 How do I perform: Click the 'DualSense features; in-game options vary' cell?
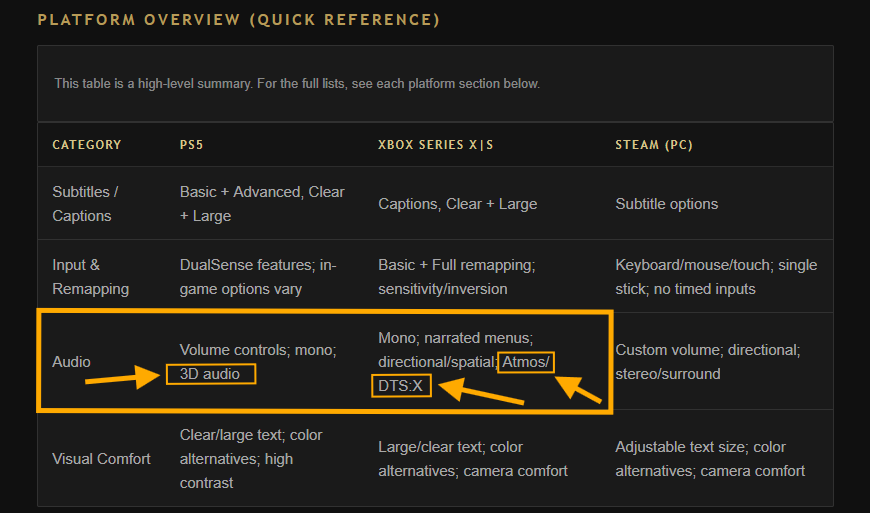point(258,277)
